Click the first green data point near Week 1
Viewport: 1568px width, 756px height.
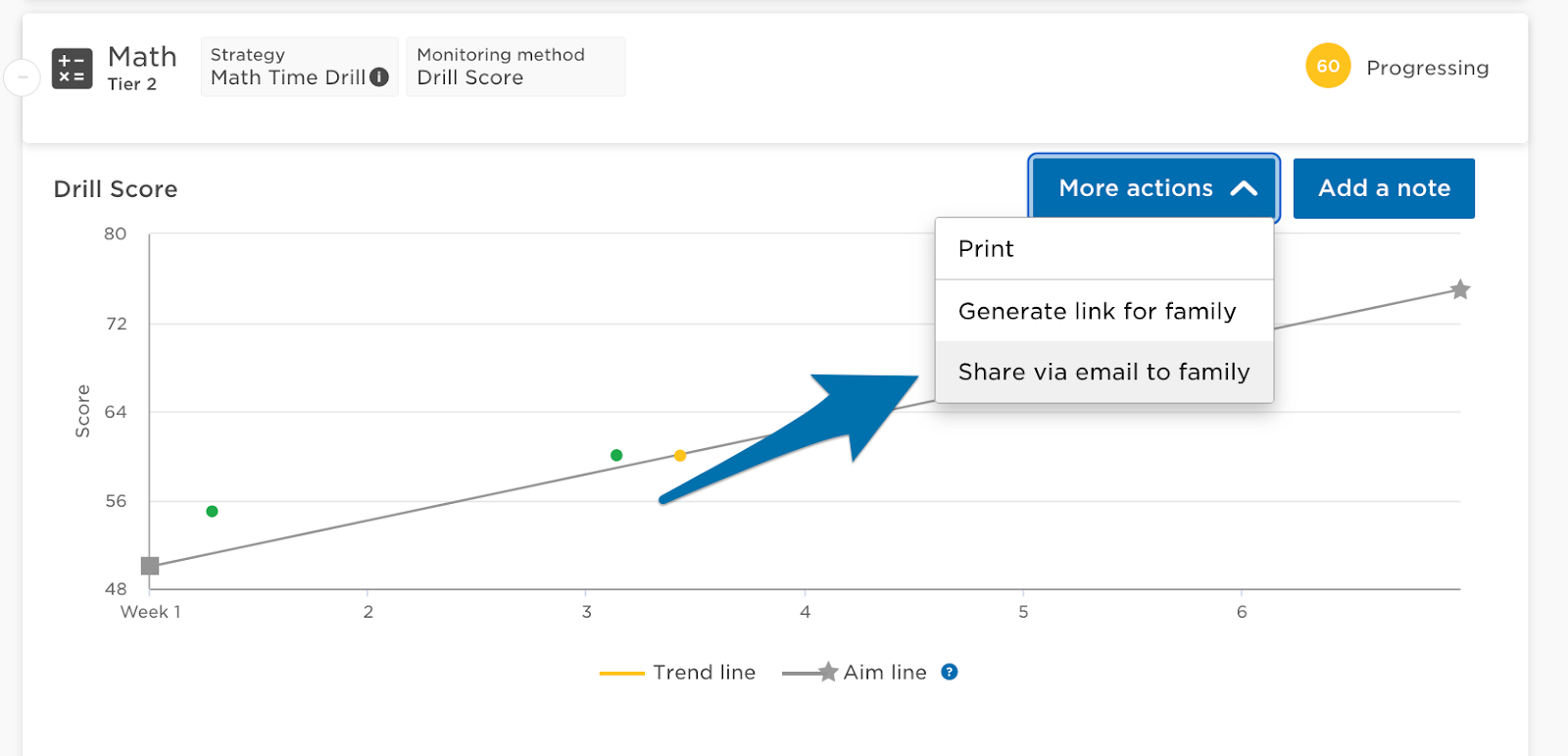click(x=212, y=511)
